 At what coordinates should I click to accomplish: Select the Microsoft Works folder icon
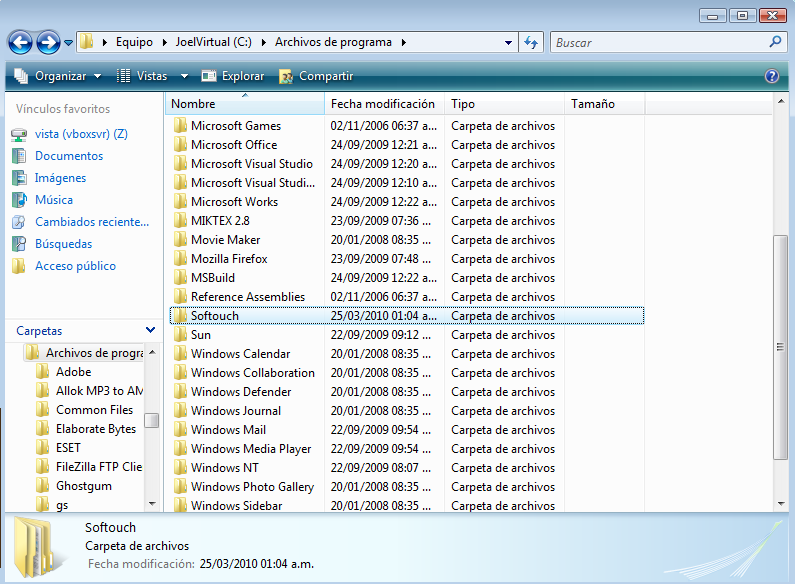(x=180, y=201)
